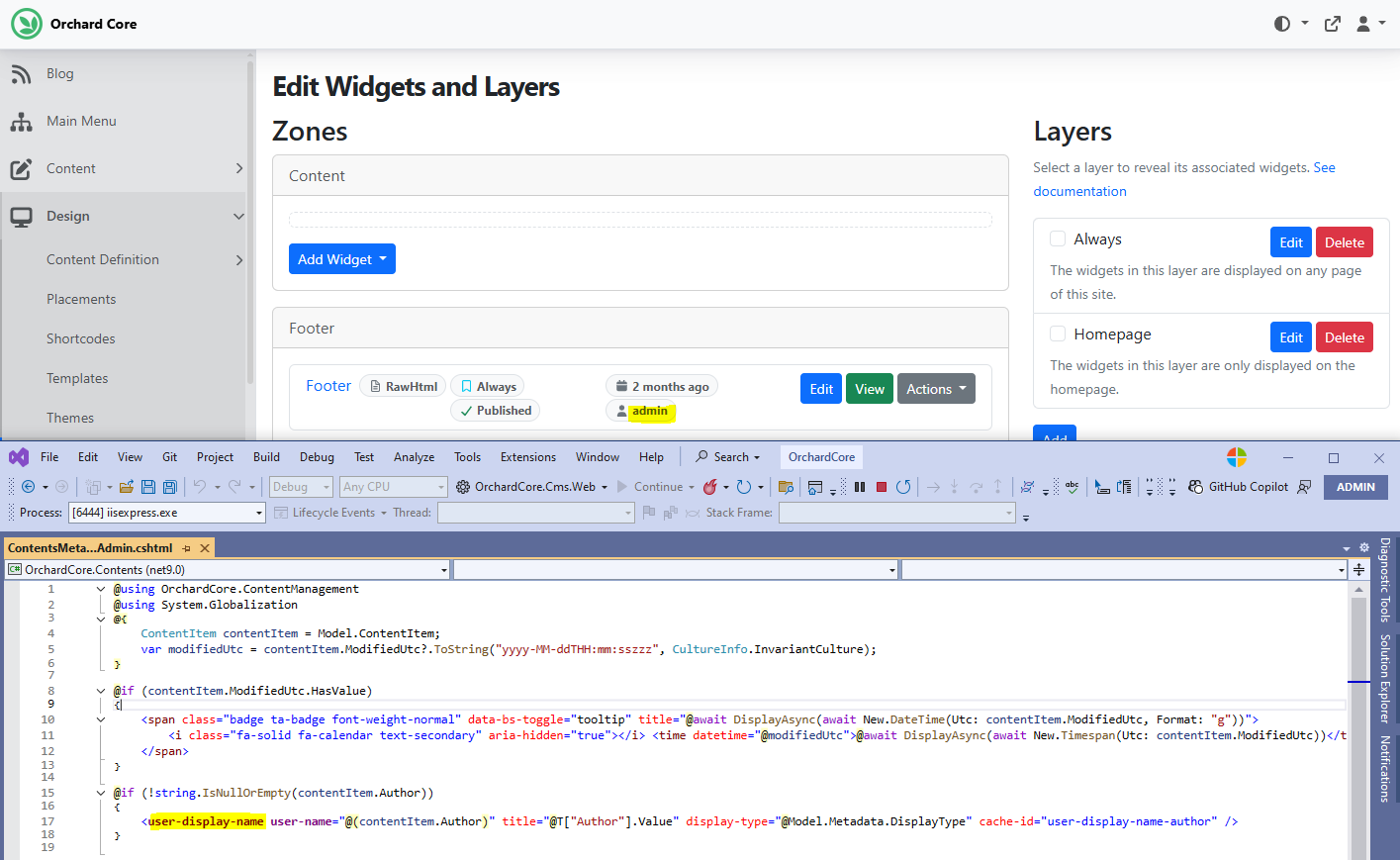This screenshot has height=860, width=1400.
Task: Click the Content edit icon in sidebar
Action: pos(21,169)
